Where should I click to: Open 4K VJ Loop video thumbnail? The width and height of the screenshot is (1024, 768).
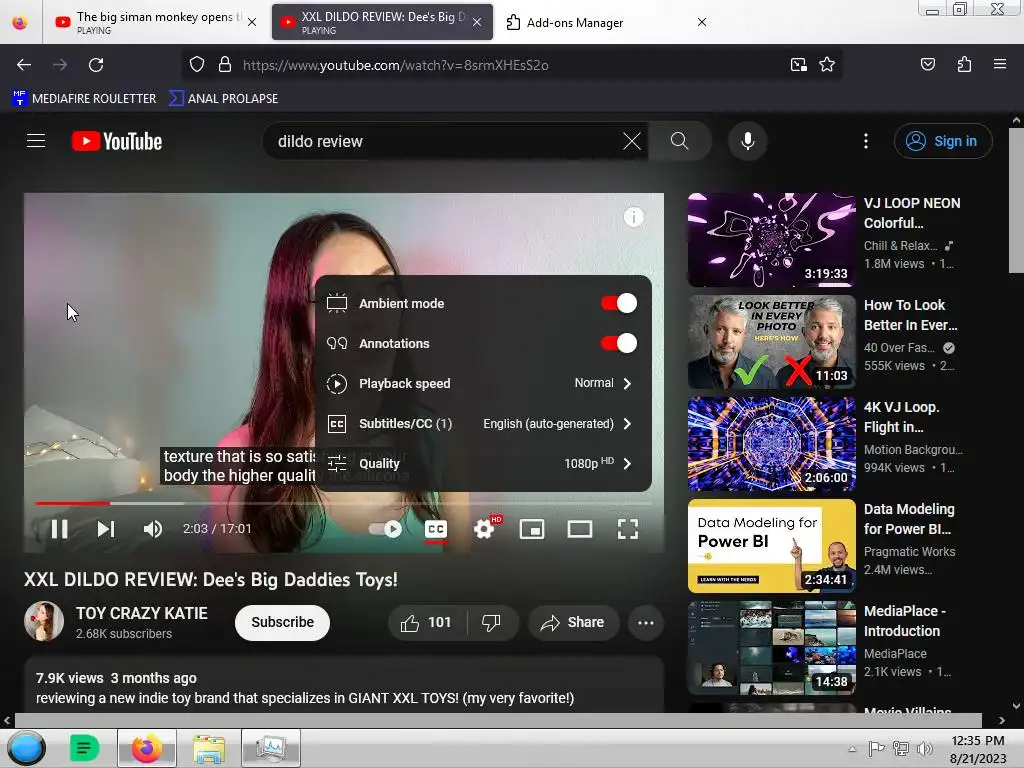(x=771, y=443)
